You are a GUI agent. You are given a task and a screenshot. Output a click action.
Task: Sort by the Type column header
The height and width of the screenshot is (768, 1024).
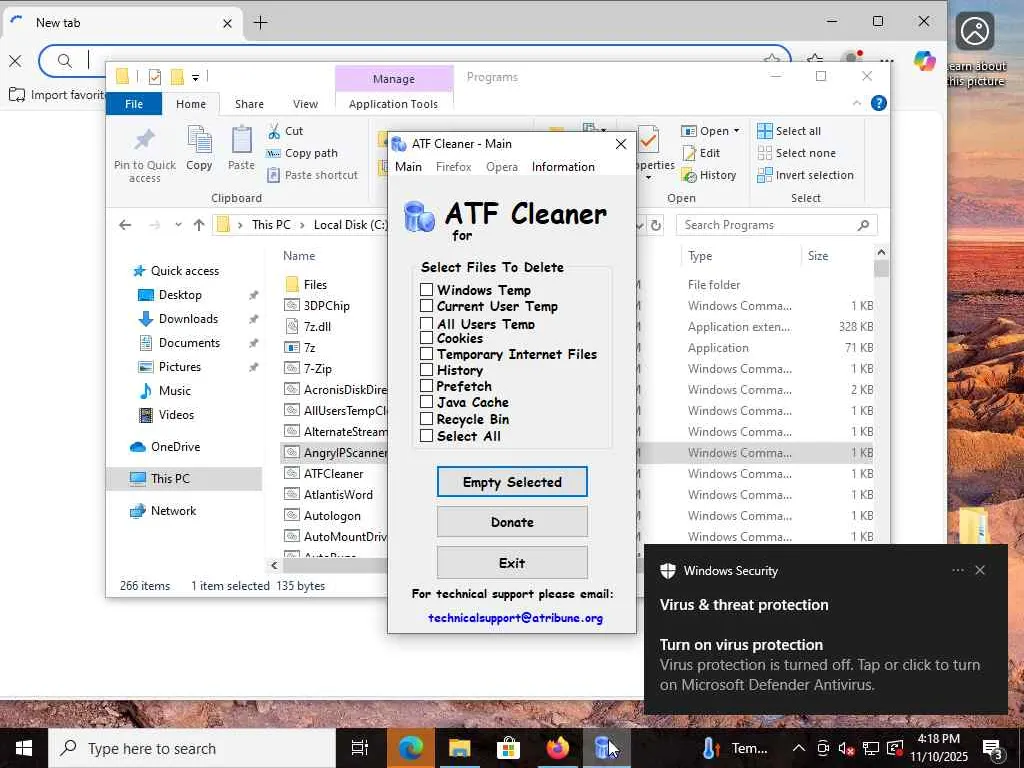point(699,256)
